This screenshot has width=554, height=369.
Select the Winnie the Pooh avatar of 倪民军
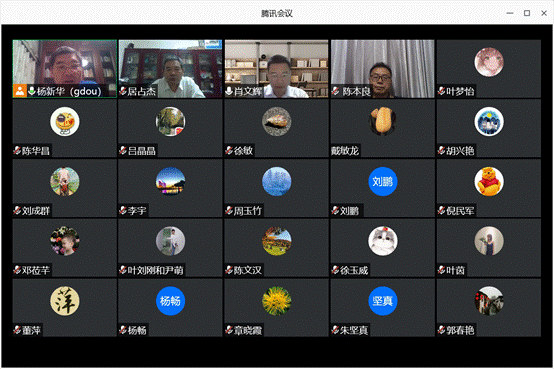[x=489, y=181]
